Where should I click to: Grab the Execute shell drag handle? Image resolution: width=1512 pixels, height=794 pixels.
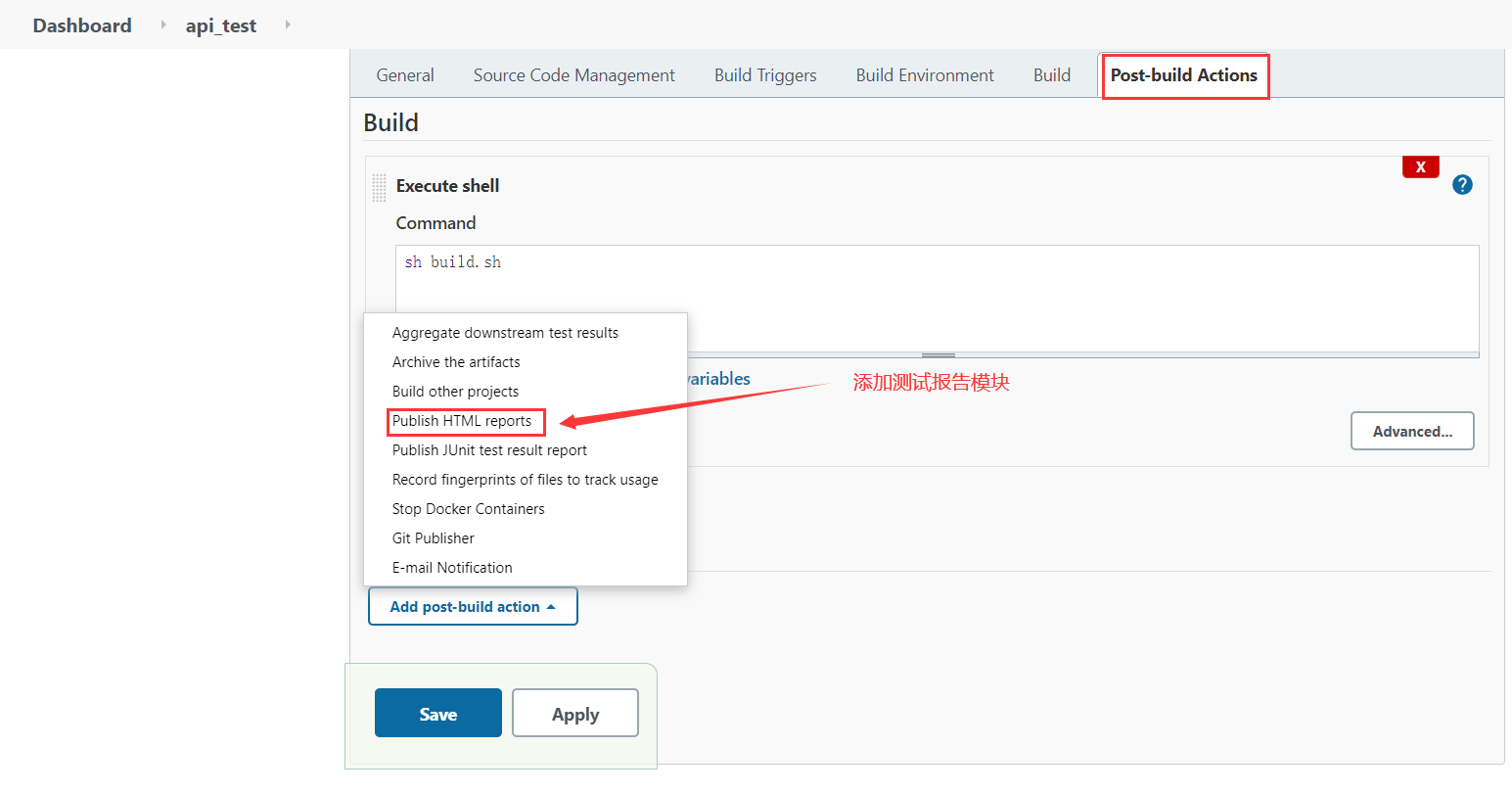click(x=379, y=187)
